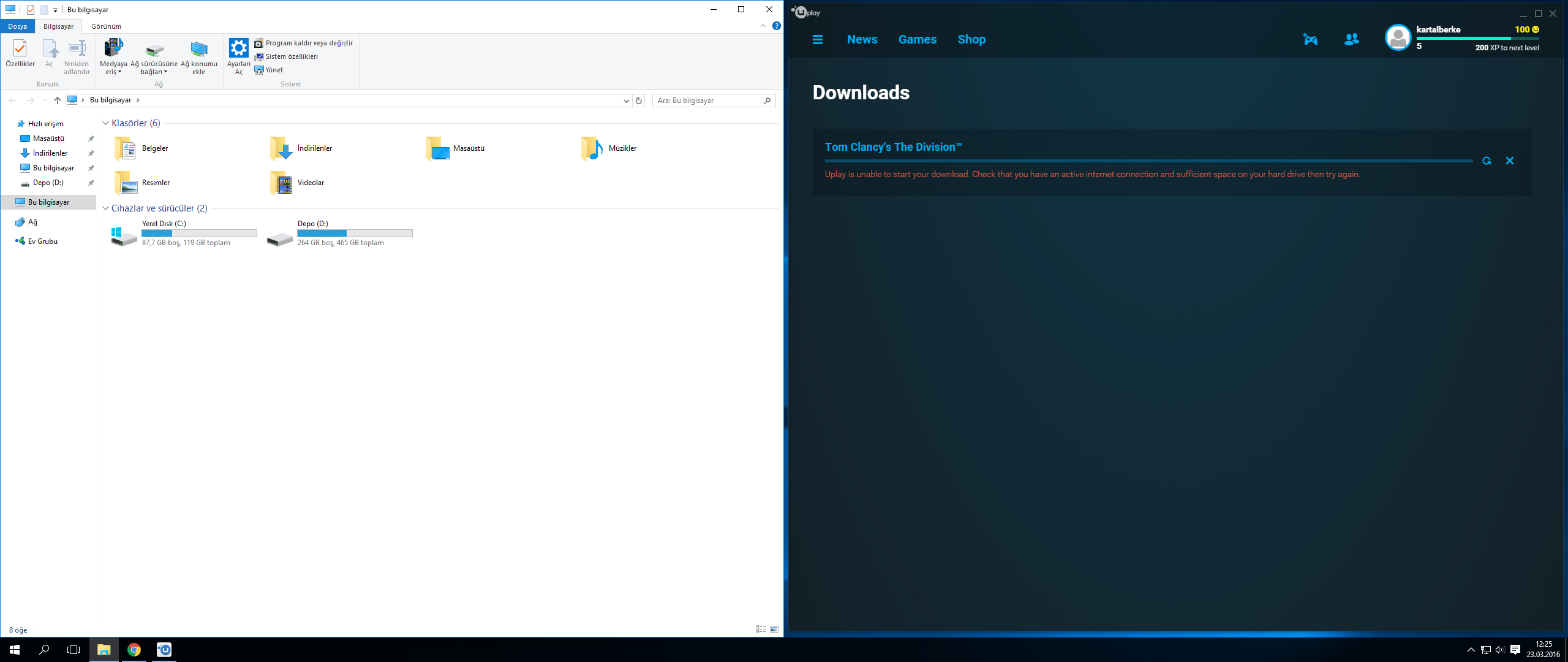Viewport: 1568px width, 662px height.
Task: Collapse the Explorer ribbon
Action: coord(763,26)
